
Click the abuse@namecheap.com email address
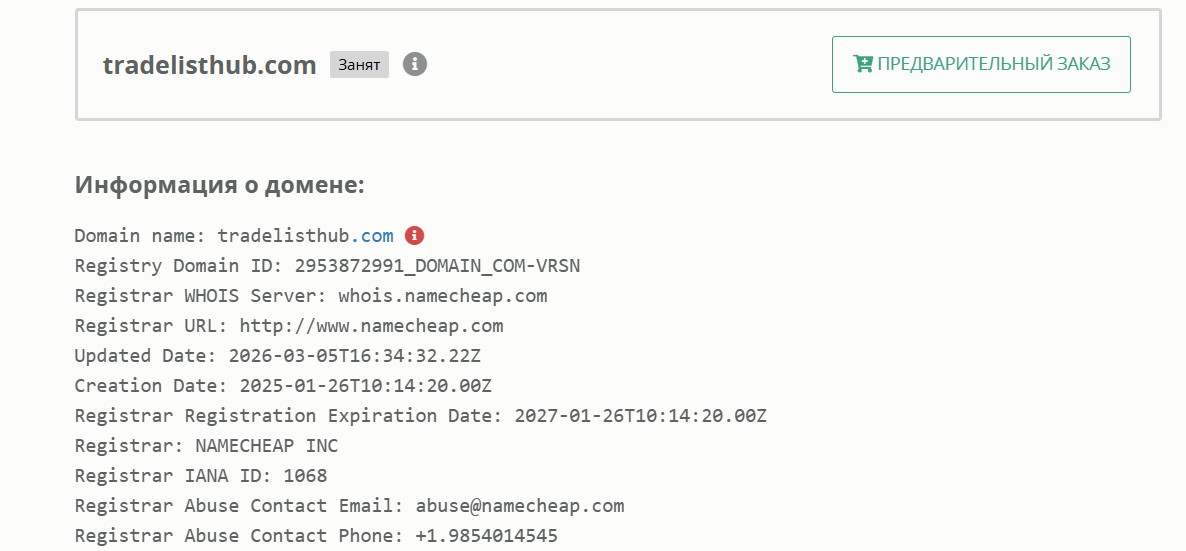(520, 506)
